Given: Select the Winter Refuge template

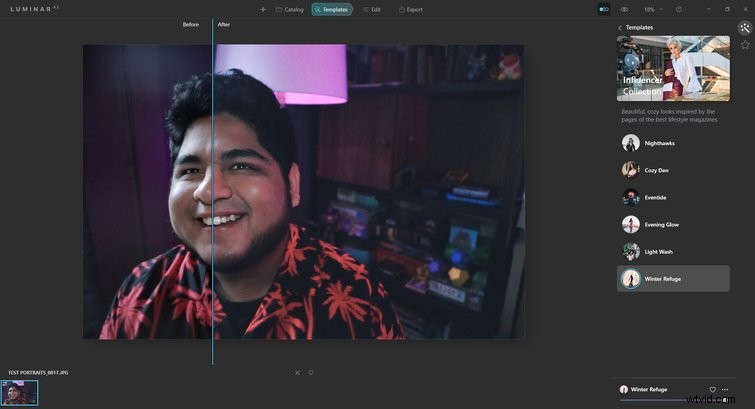Looking at the screenshot, I should pyautogui.click(x=673, y=278).
